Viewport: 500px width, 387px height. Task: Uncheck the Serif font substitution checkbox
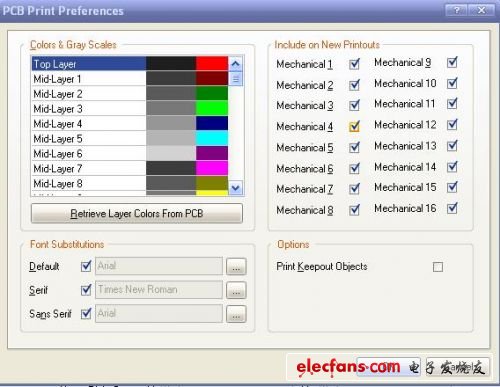click(86, 290)
